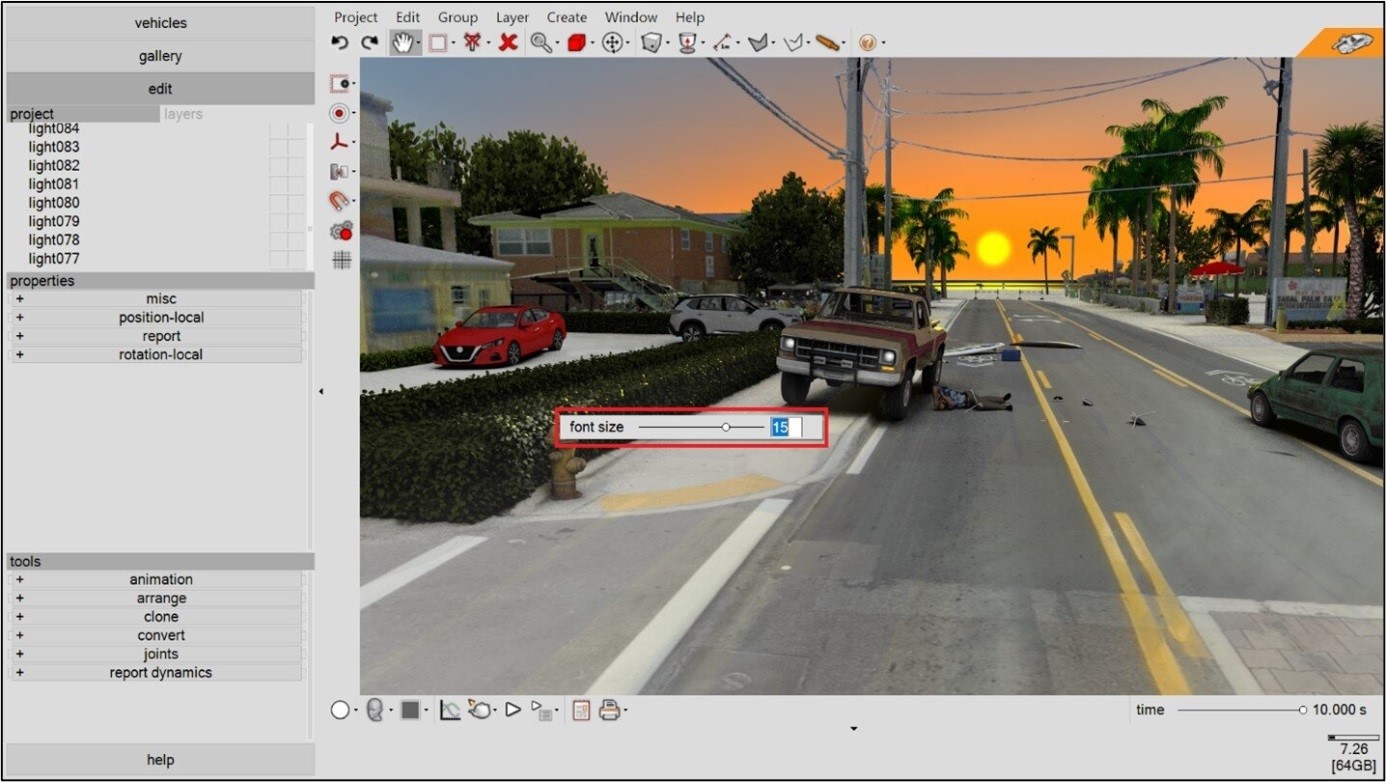Screen dimensions: 1386x782
Task: Click the vehicles button
Action: [160, 23]
